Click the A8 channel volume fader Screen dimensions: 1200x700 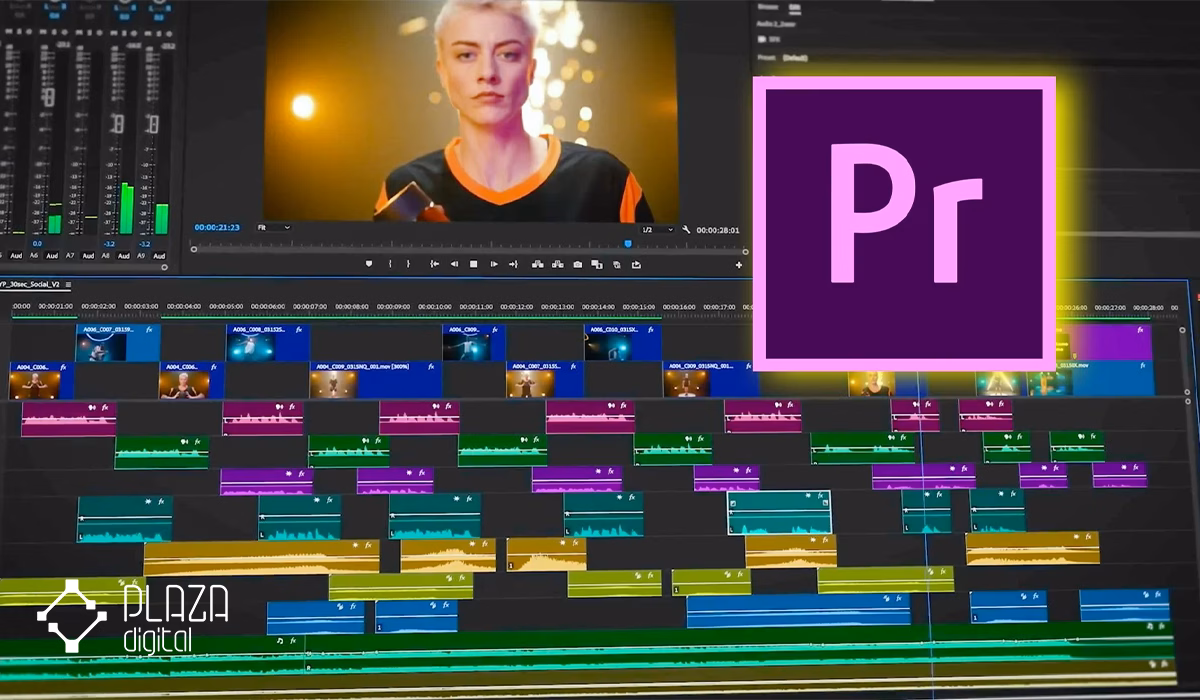tap(119, 124)
